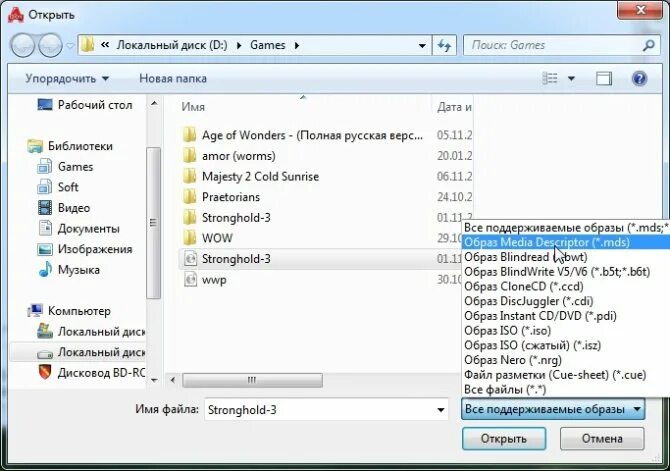This screenshot has height=471, width=670.
Task: Click the Back navigation arrow button
Action: click(23, 45)
